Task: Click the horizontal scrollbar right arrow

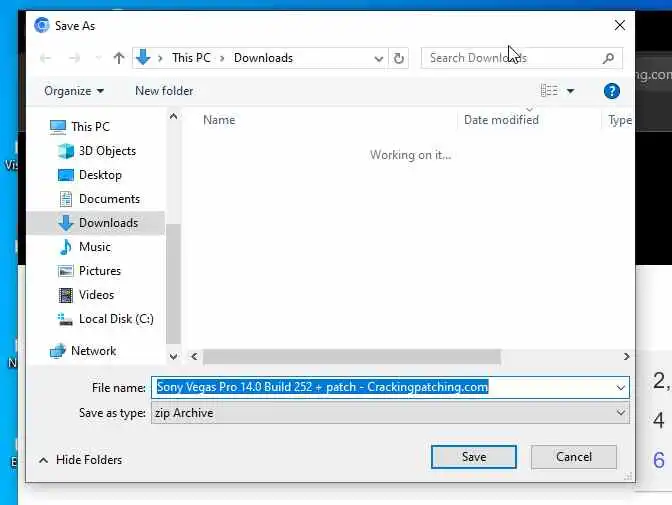Action: [x=627, y=357]
